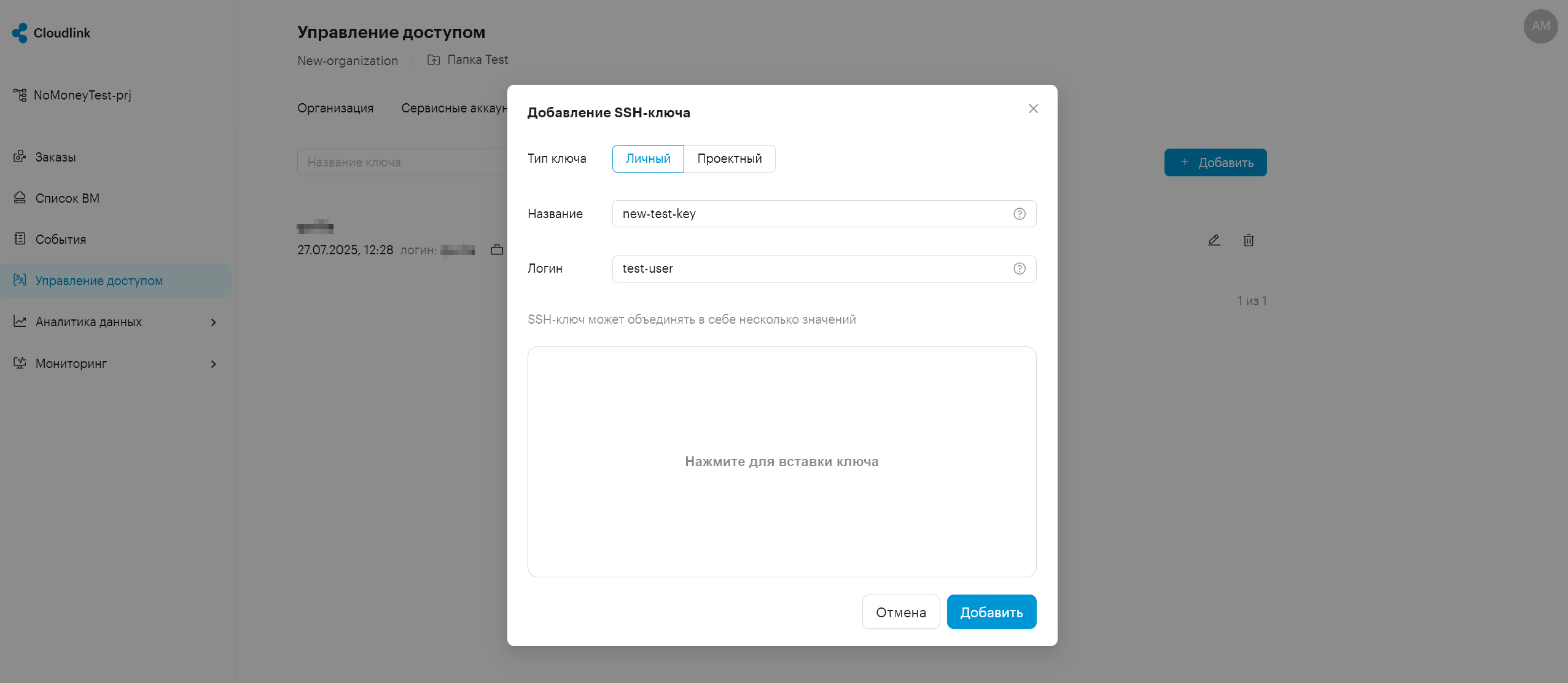Click the События log icon
The width and height of the screenshot is (1568, 683).
pos(20,239)
